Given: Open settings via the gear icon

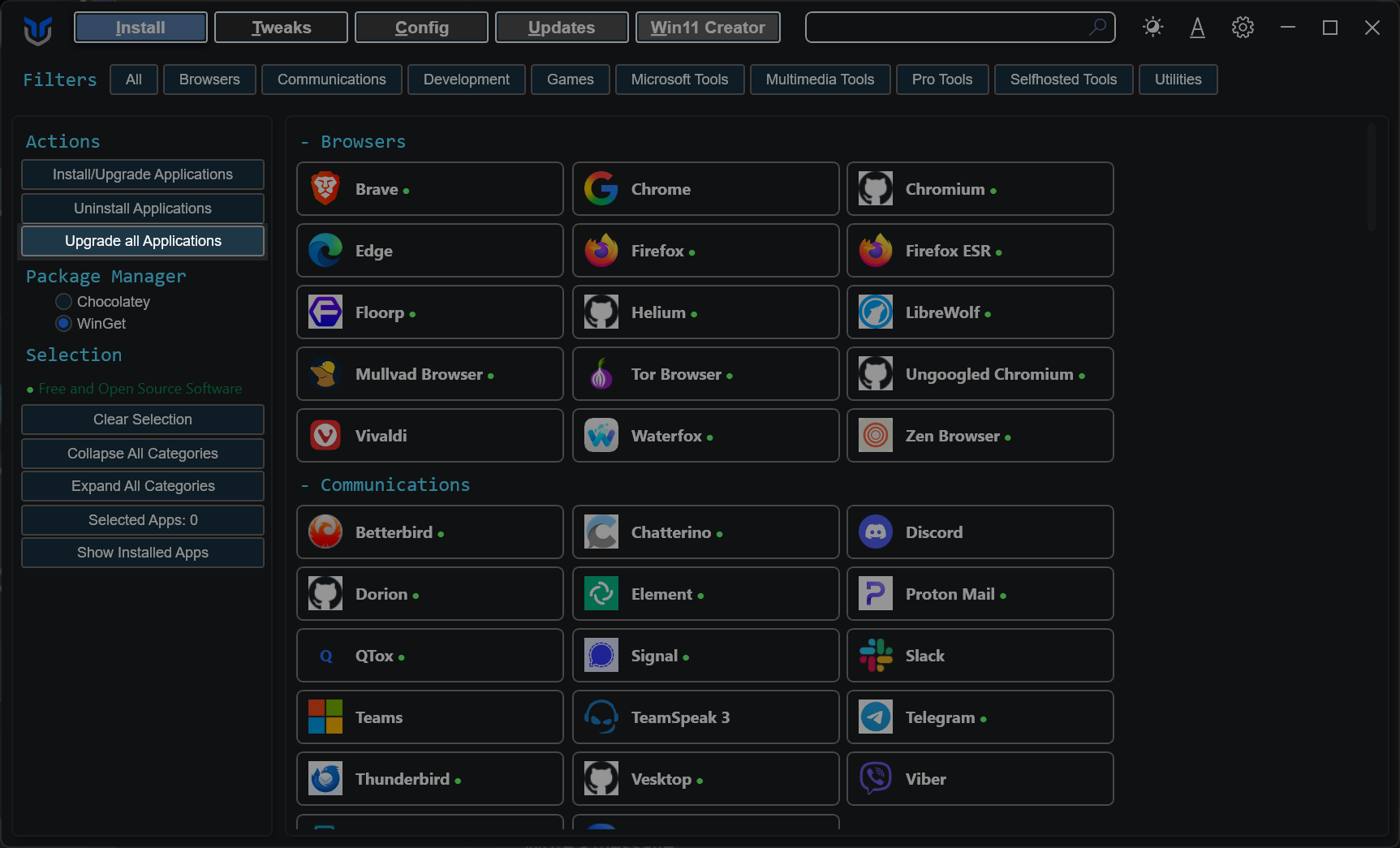Looking at the screenshot, I should coord(1243,28).
